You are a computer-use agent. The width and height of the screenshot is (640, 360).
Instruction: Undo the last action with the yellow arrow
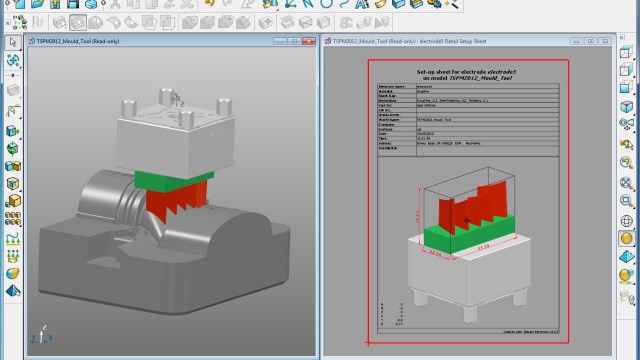point(209,3)
